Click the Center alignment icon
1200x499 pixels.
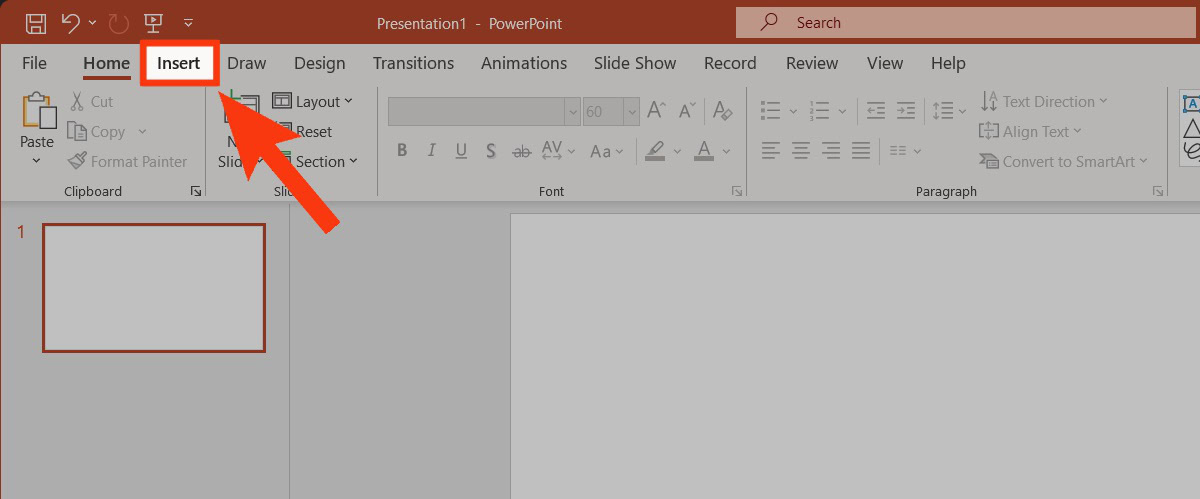point(800,151)
